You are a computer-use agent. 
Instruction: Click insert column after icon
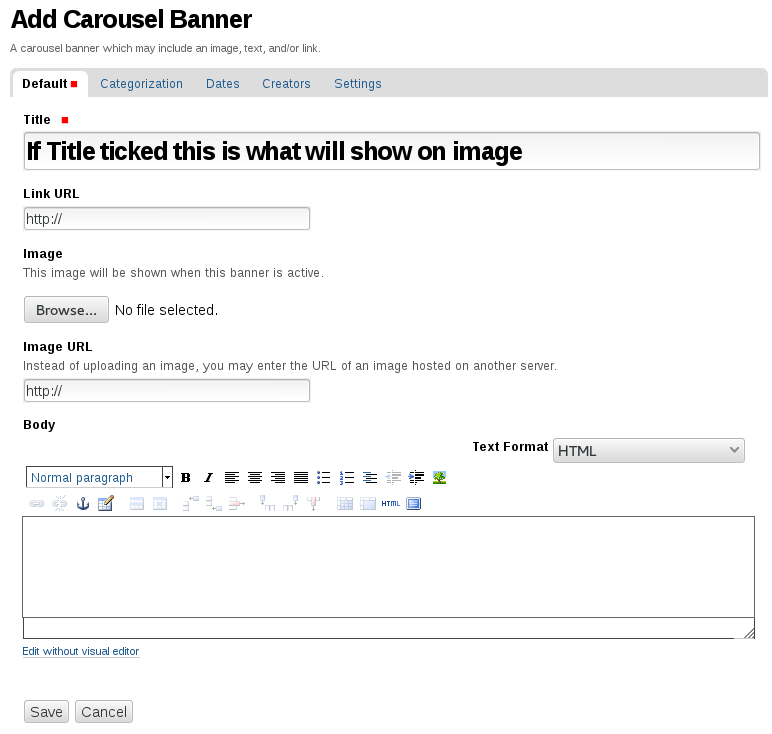[290, 504]
